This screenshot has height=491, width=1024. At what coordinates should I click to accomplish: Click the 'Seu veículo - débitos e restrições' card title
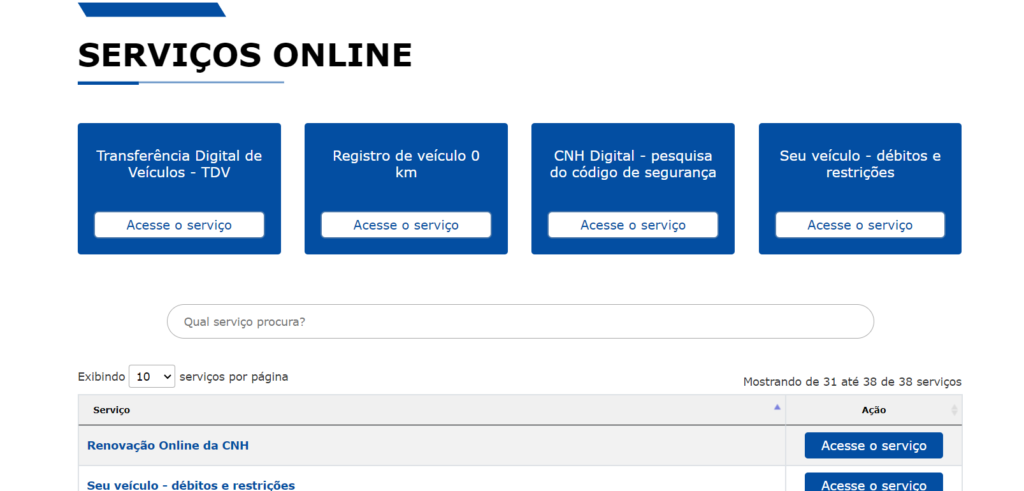coord(859,164)
